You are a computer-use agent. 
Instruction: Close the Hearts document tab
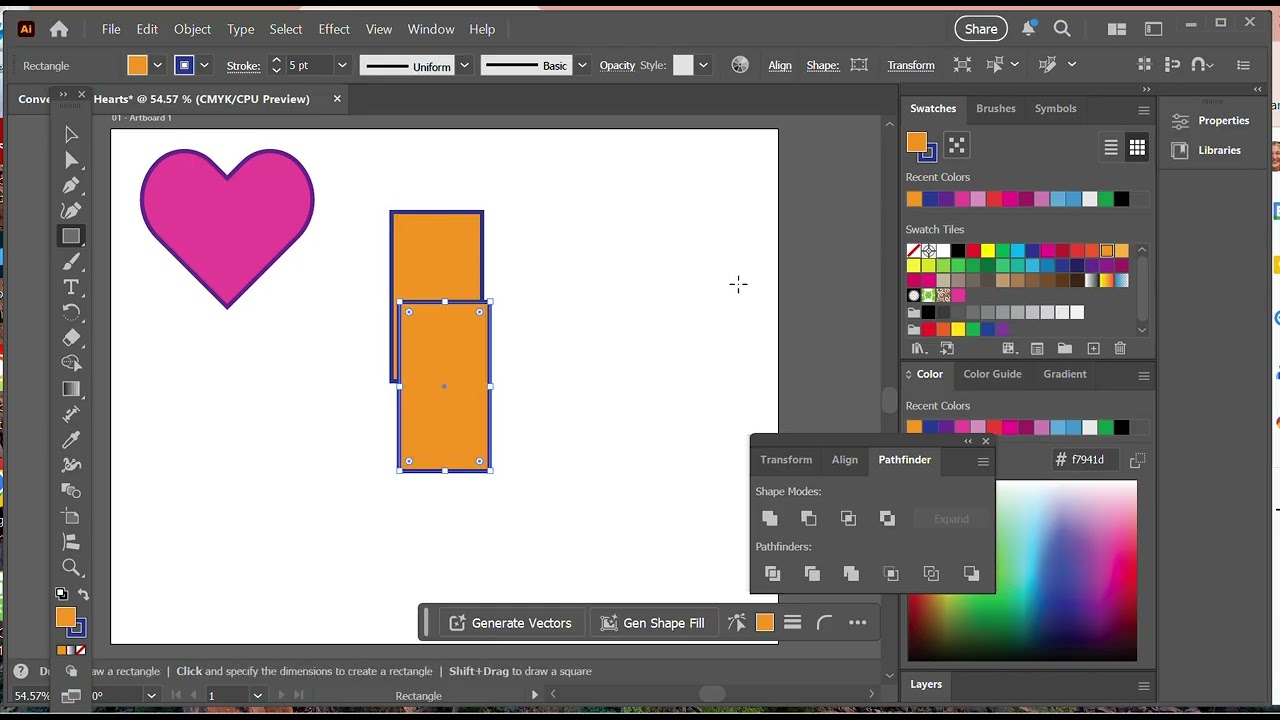tap(337, 98)
